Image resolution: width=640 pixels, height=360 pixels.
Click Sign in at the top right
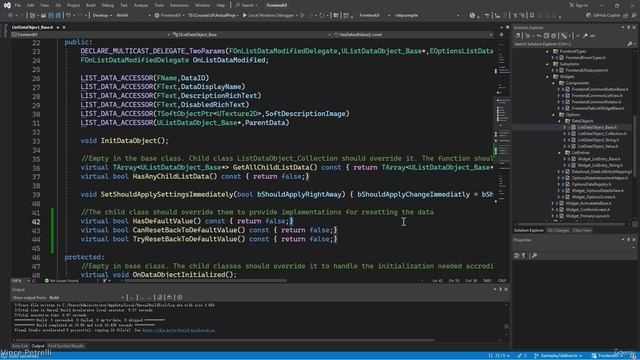579,5
